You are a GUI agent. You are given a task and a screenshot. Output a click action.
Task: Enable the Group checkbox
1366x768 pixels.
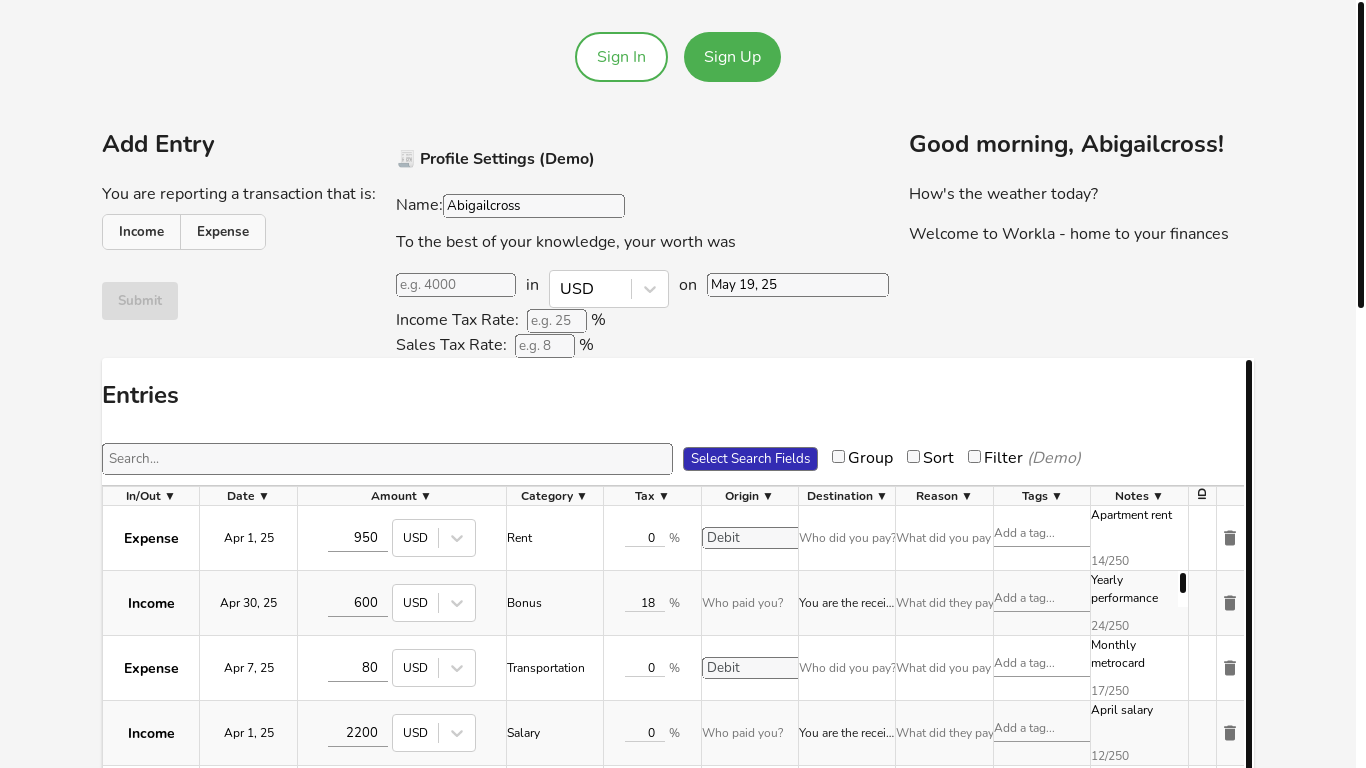tap(838, 456)
